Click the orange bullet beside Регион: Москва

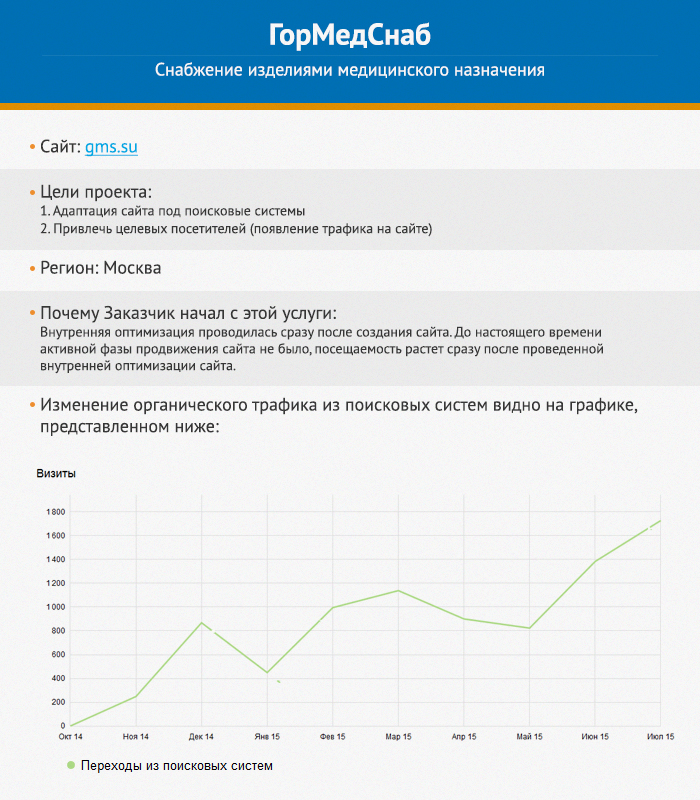32,269
